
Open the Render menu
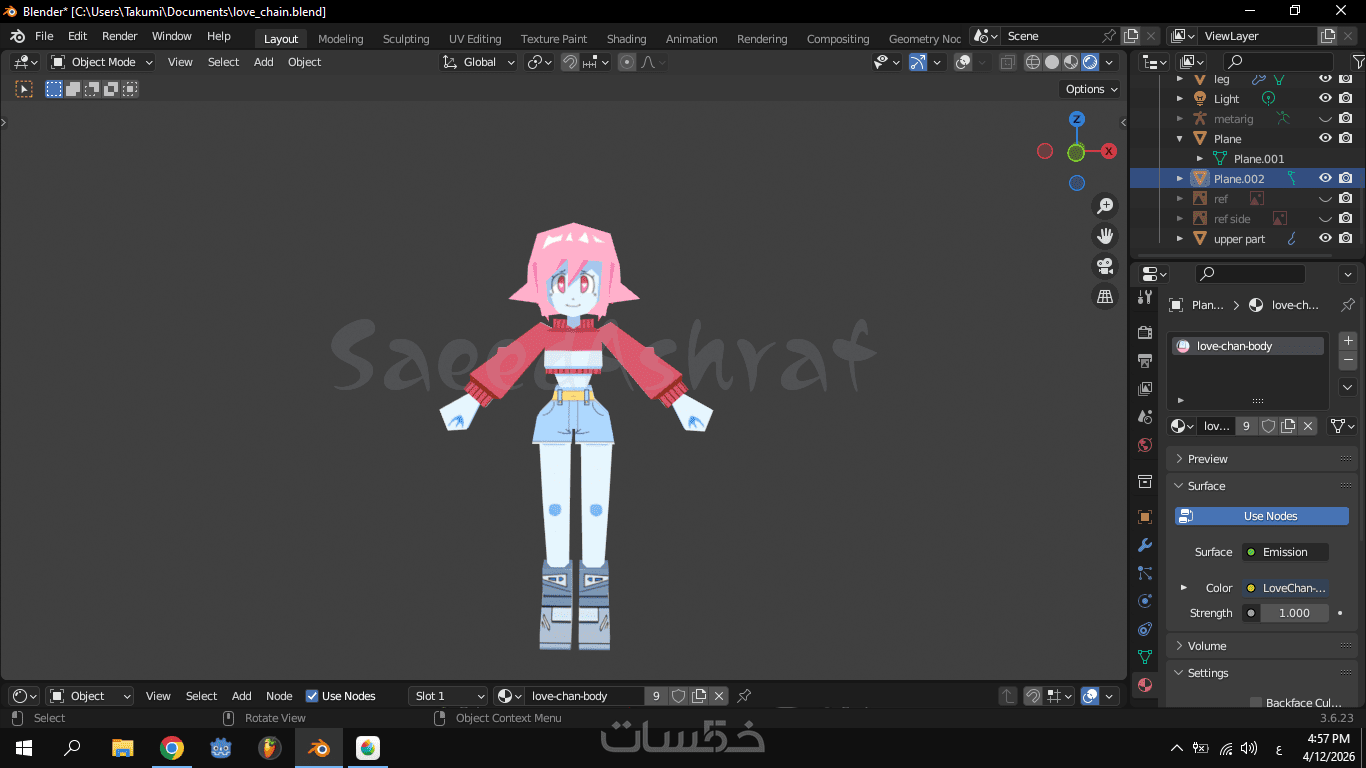point(120,36)
